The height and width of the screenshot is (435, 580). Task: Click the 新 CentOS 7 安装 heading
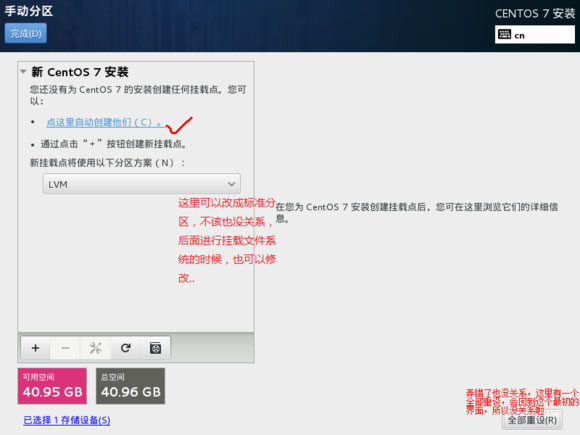80,72
